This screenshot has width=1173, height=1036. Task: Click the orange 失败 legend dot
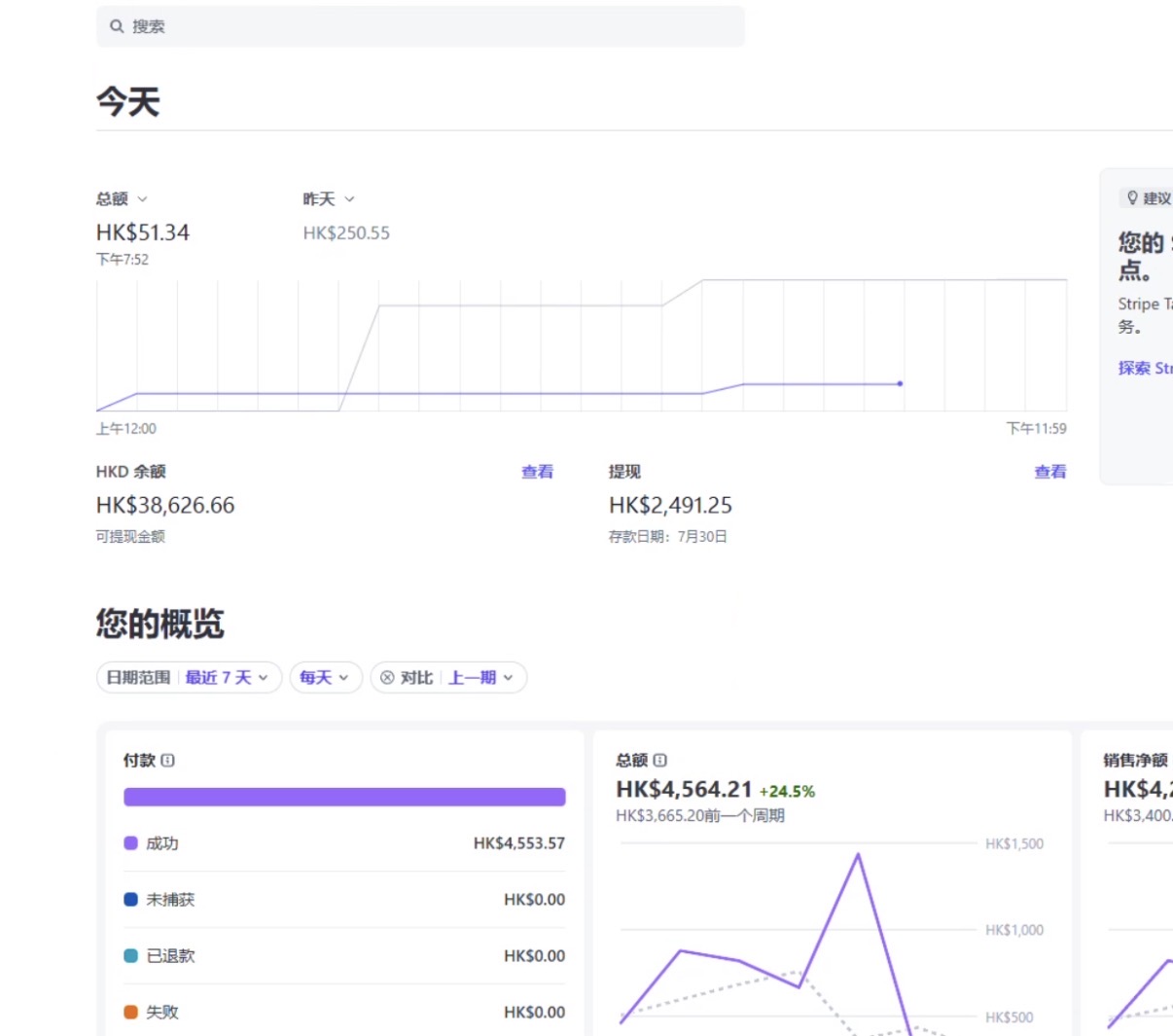pos(130,1013)
